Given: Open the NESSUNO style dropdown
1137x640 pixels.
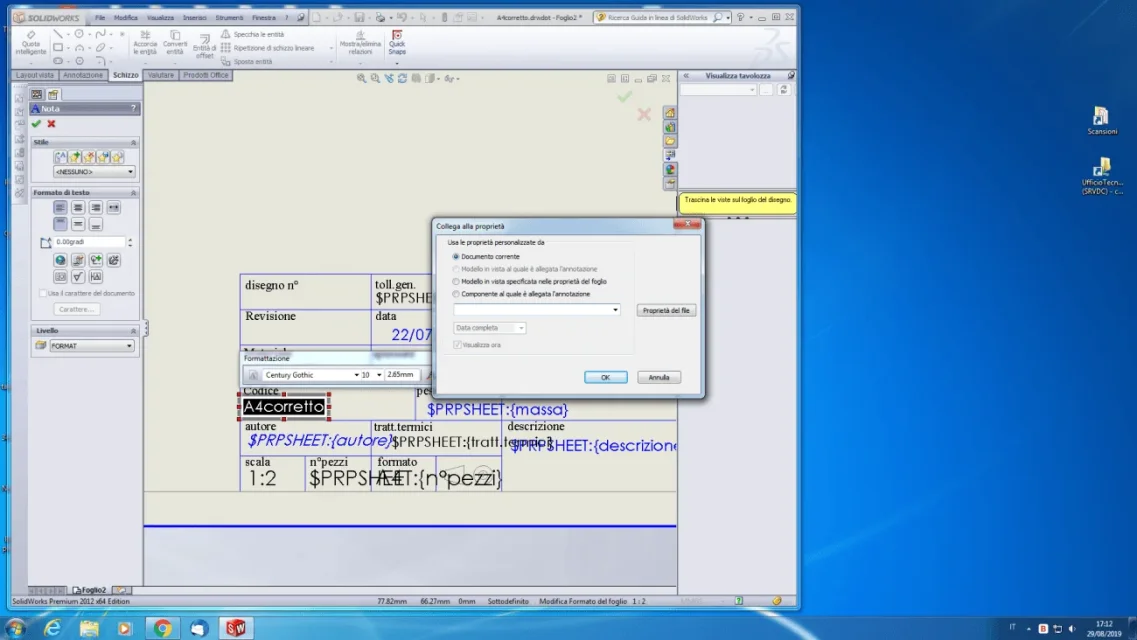Looking at the screenshot, I should point(94,172).
